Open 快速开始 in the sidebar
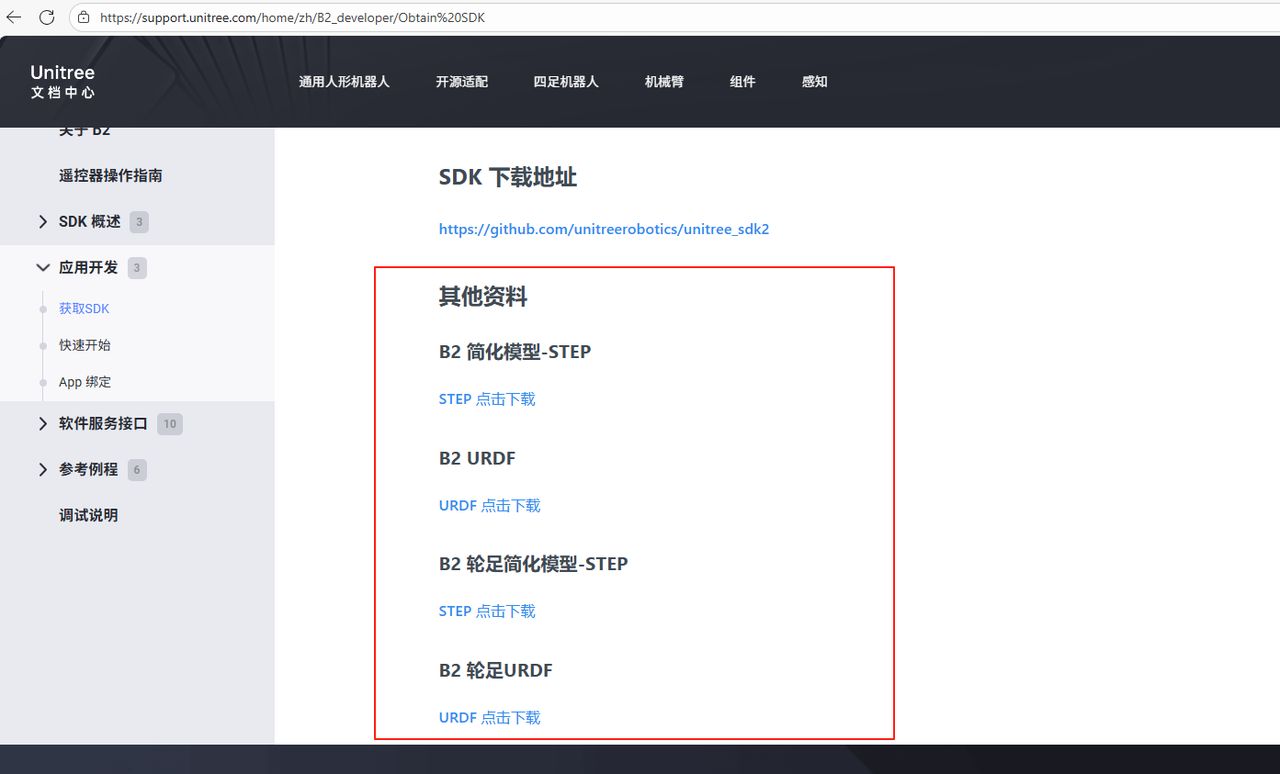 pos(85,345)
